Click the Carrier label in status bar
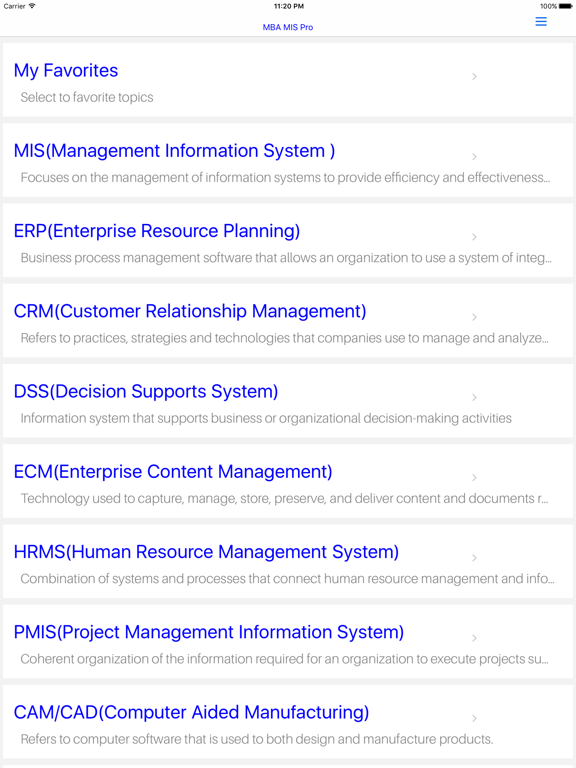The height and width of the screenshot is (768, 576). (14, 6)
